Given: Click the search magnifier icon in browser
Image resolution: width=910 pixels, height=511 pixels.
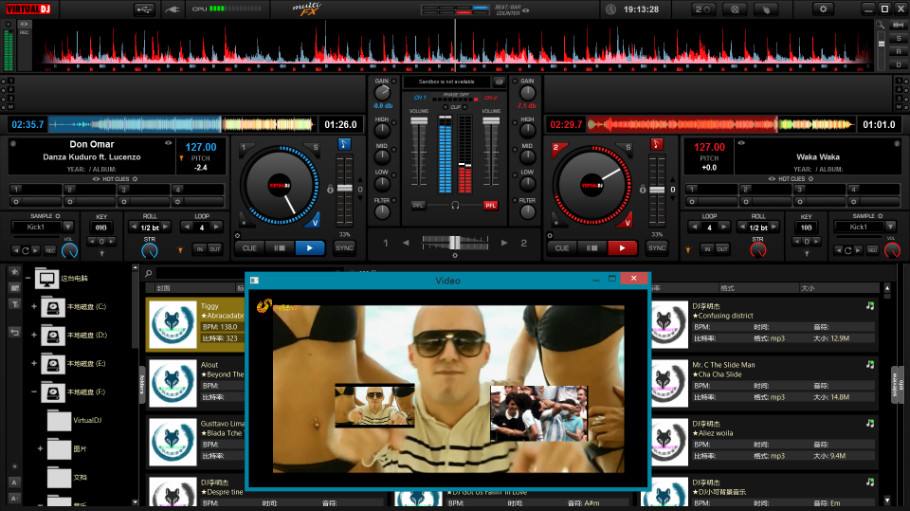Looking at the screenshot, I should [149, 273].
